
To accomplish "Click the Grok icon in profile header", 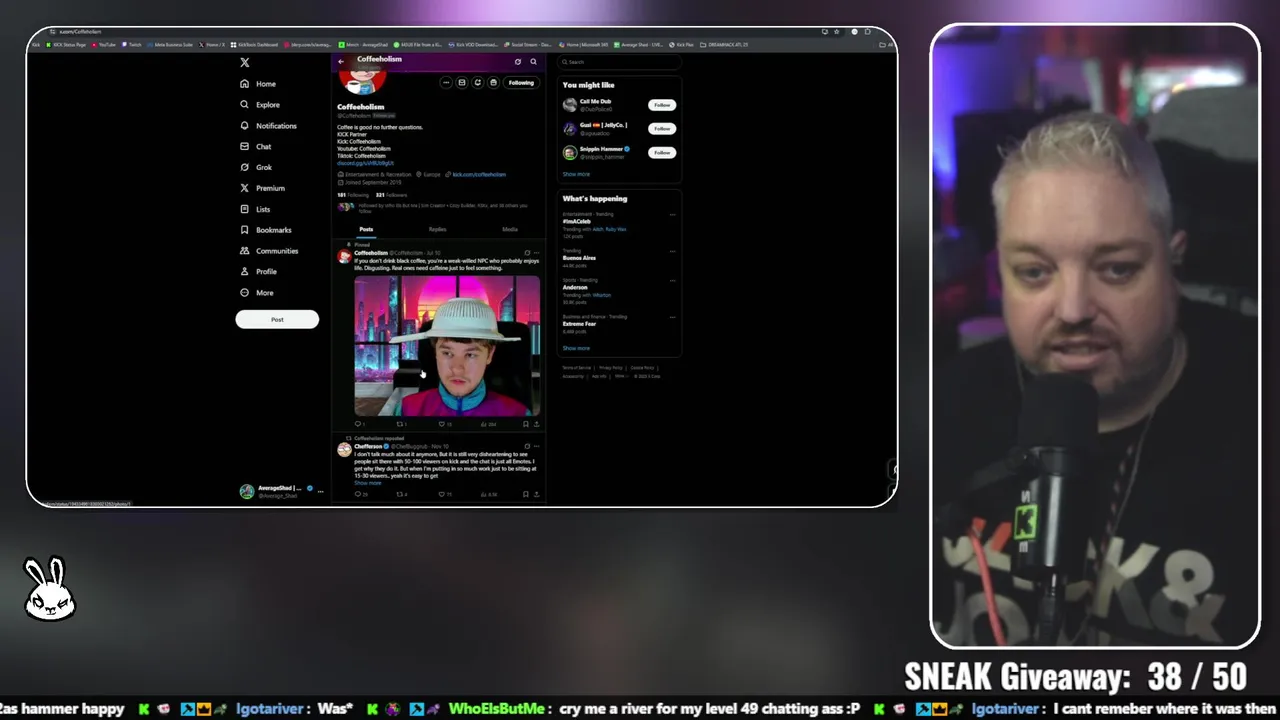I will (x=518, y=62).
